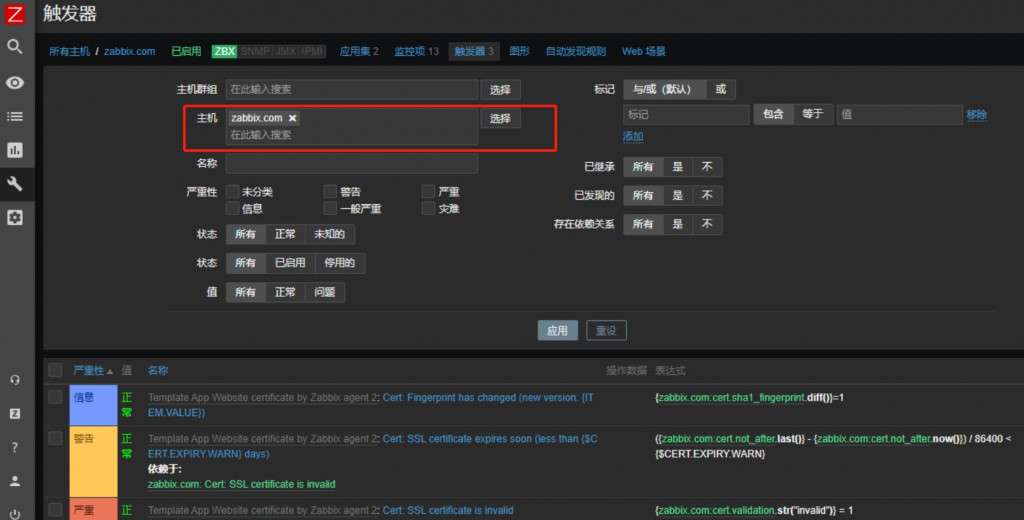Remove zabbix.com host tag with x
This screenshot has height=520, width=1024.
(293, 118)
